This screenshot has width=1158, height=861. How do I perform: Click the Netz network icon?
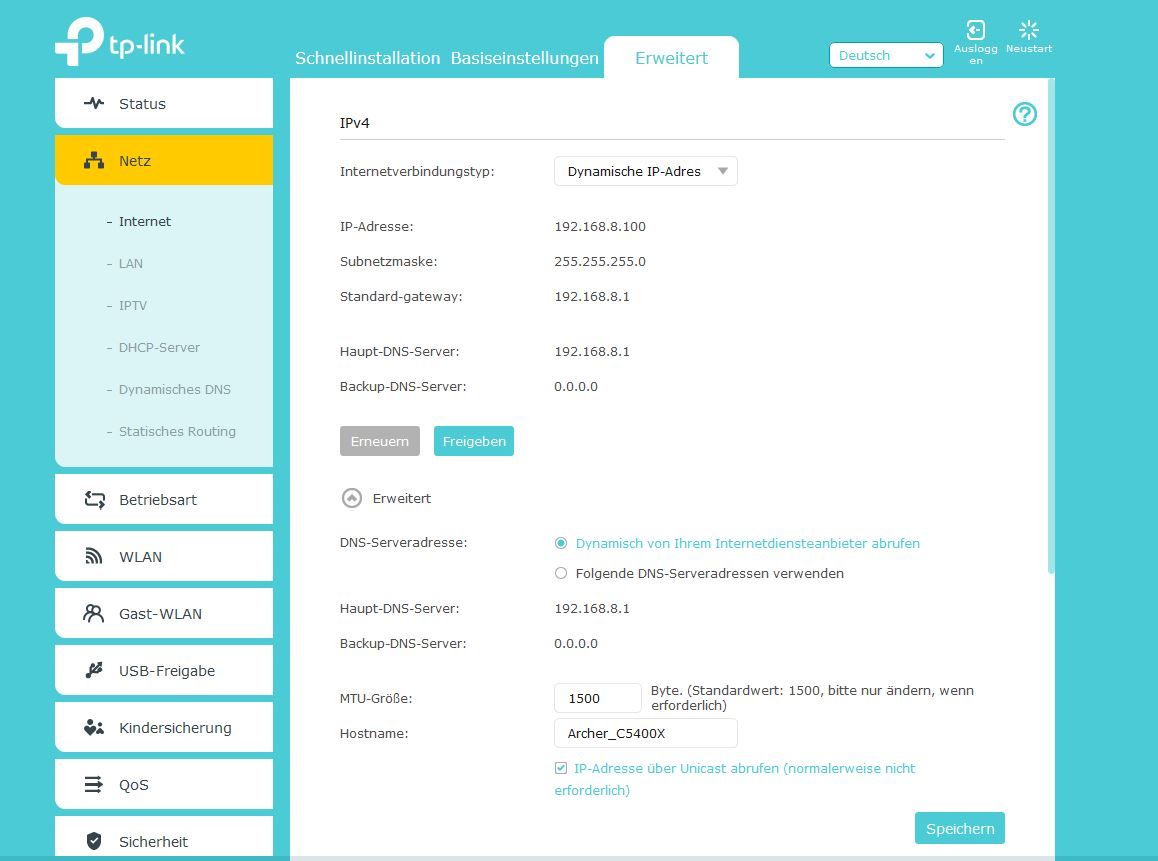coord(94,160)
